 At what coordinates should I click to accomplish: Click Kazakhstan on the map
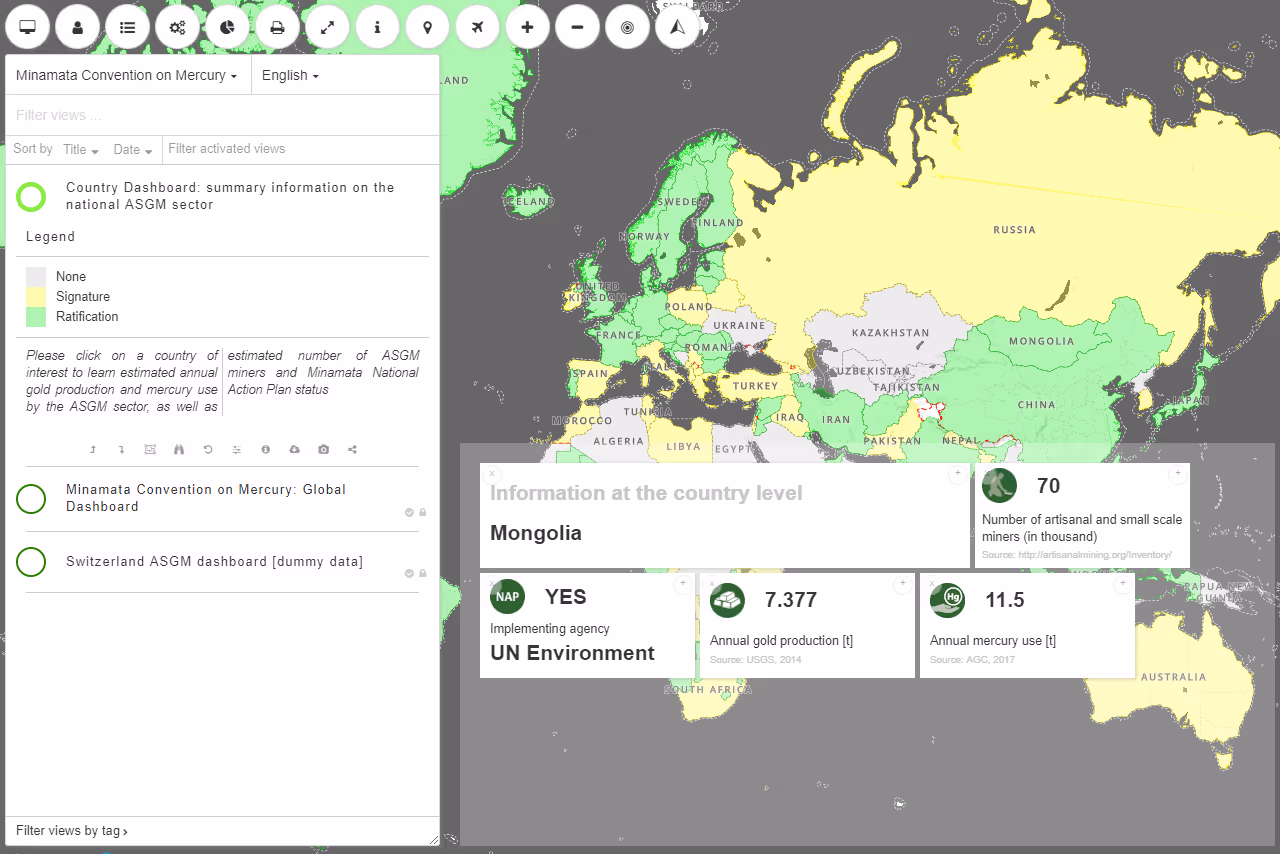click(x=890, y=333)
